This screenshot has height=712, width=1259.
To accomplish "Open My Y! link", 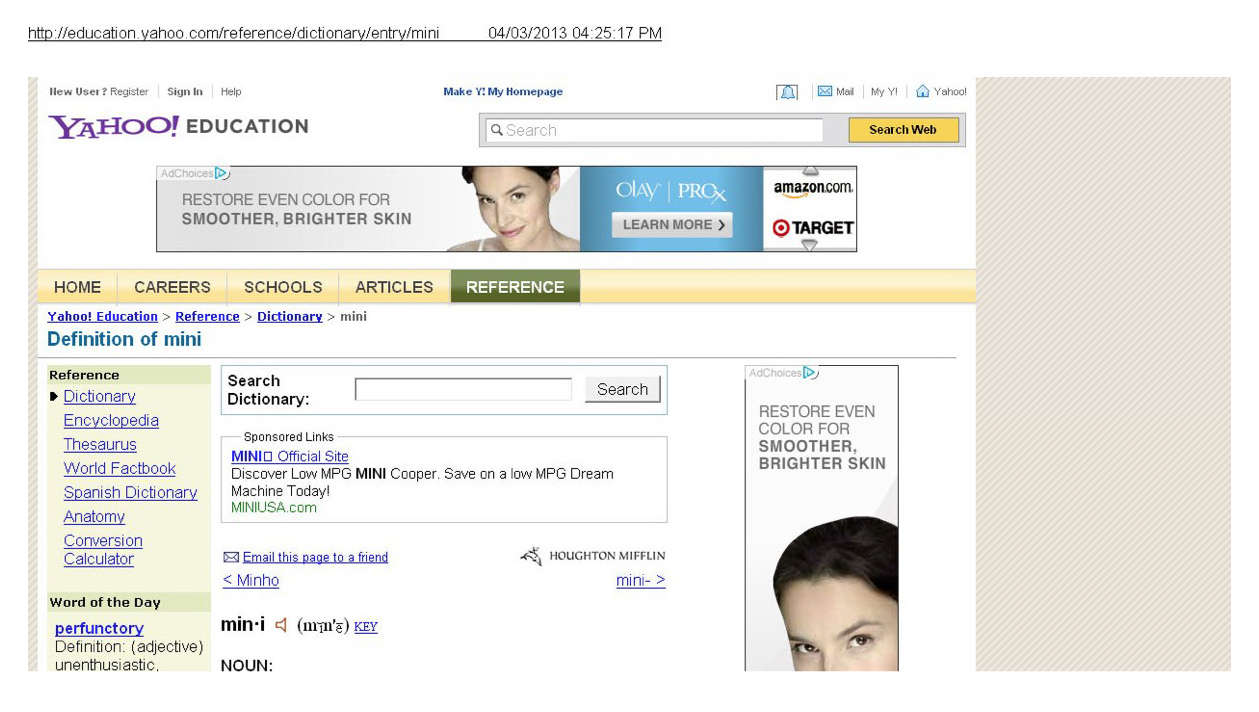I will (x=884, y=92).
